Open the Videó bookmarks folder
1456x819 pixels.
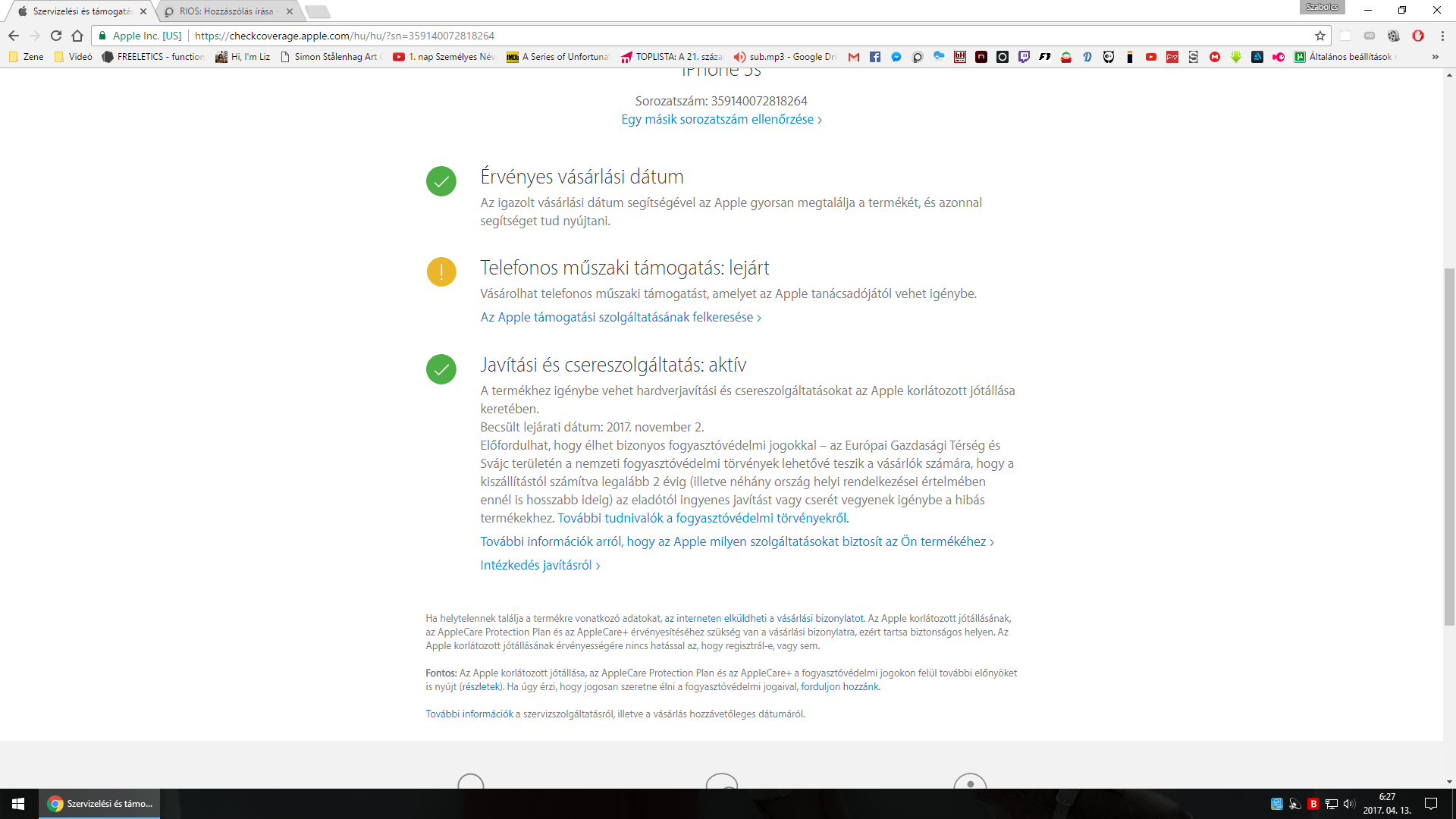[74, 57]
